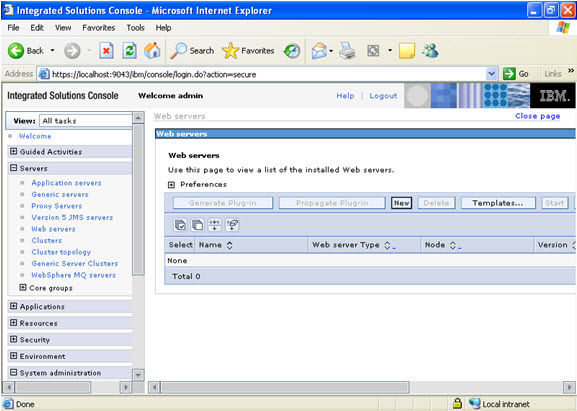Viewport: 577px width, 411px height.
Task: Open the View menu
Action: tap(63, 28)
